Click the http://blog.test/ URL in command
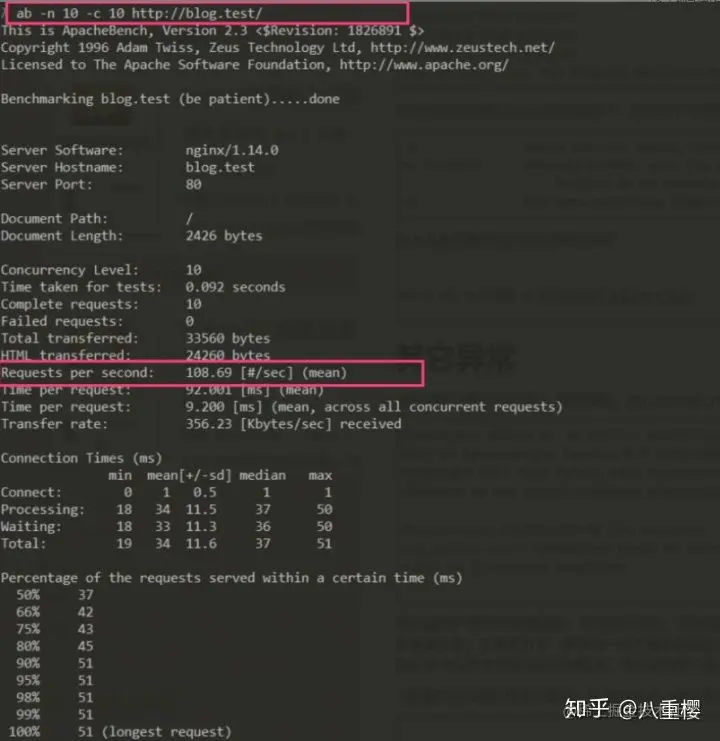The height and width of the screenshot is (741, 720). coord(197,13)
